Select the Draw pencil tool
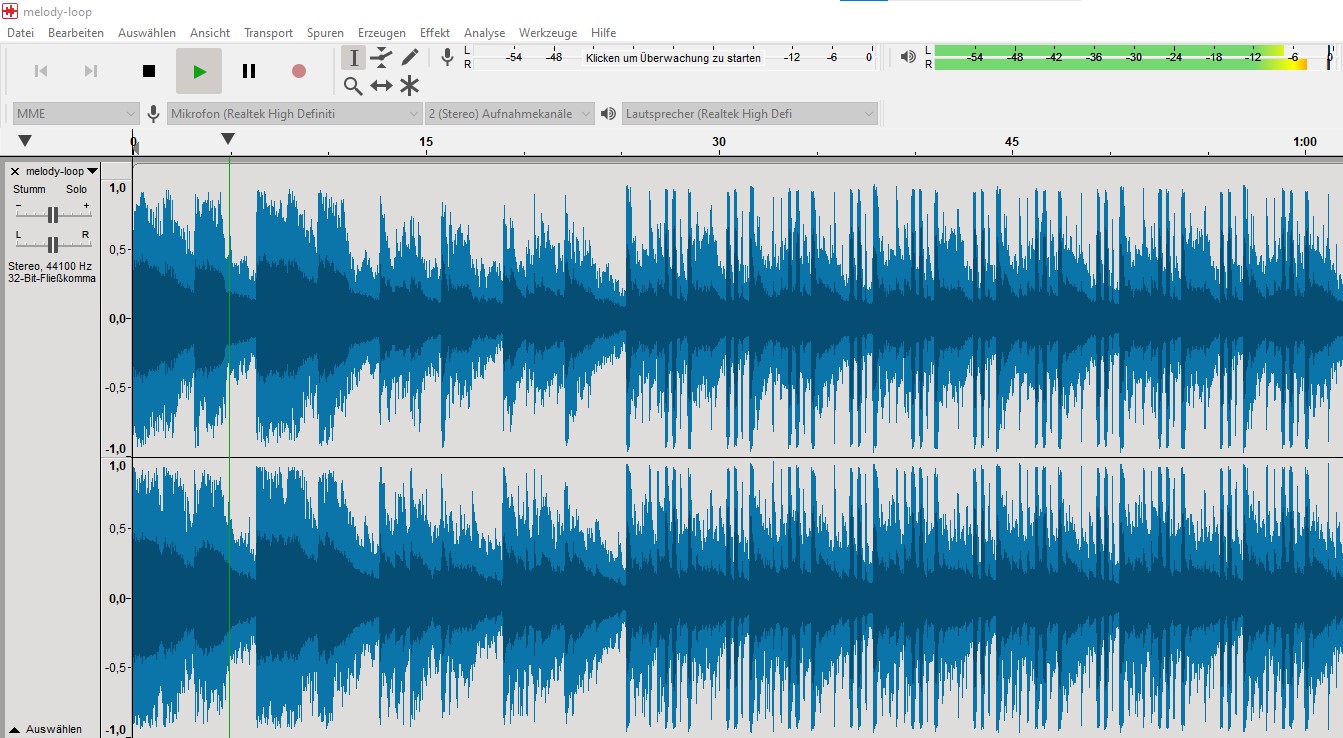The width and height of the screenshot is (1343, 738). (409, 58)
